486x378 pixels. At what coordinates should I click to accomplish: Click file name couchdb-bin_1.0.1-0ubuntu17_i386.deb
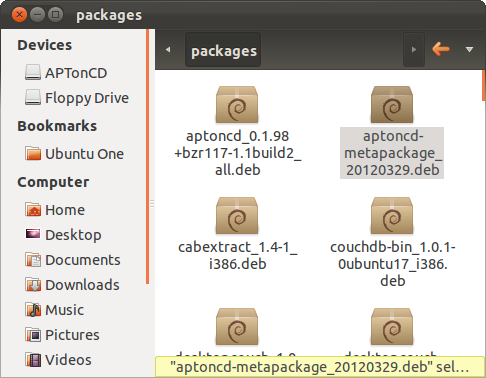(393, 264)
